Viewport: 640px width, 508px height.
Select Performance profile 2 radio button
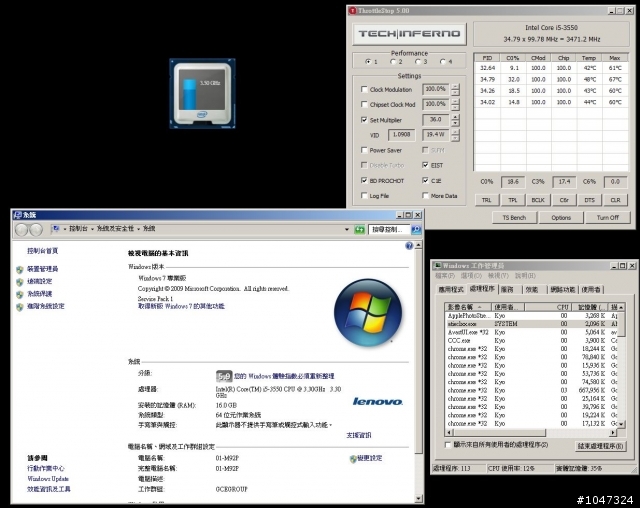(393, 62)
